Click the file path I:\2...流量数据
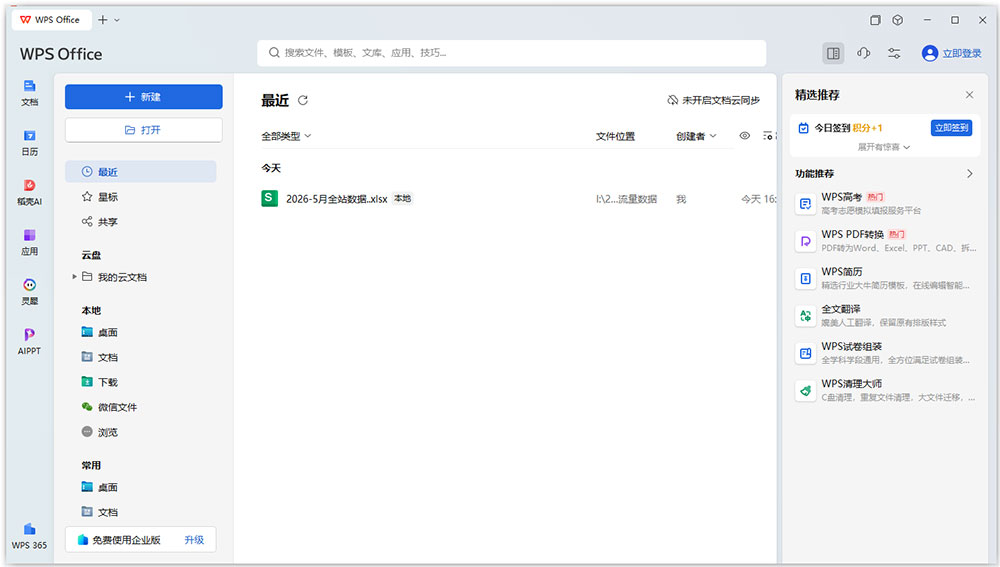 pyautogui.click(x=626, y=199)
